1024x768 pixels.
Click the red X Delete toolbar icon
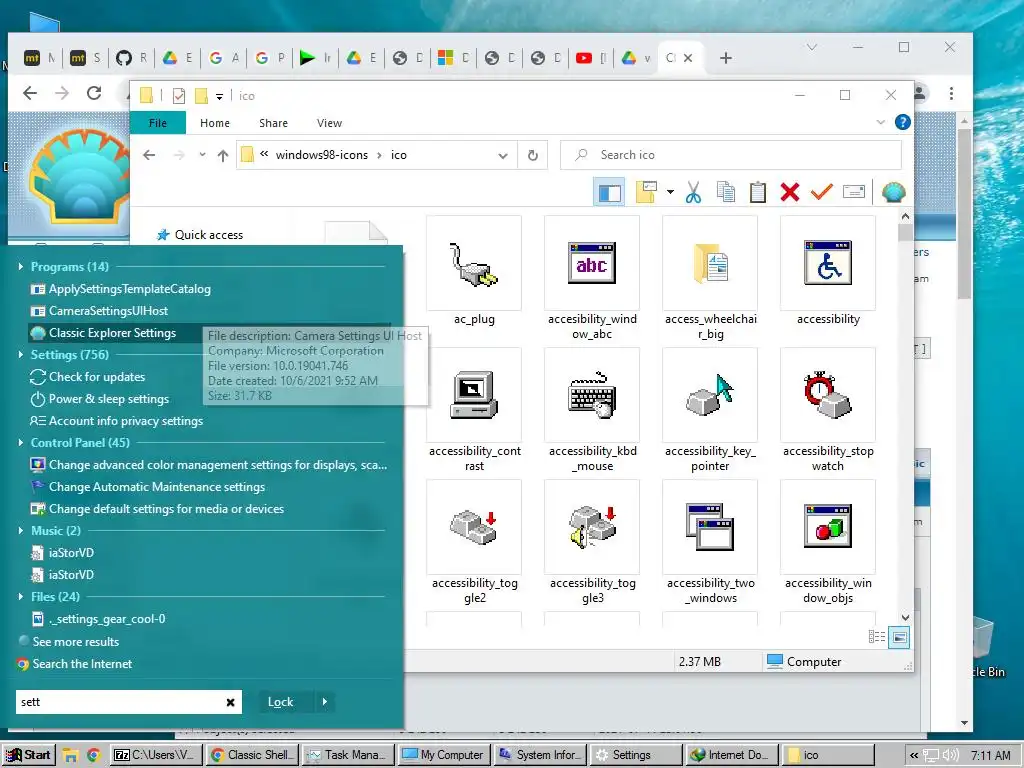(x=790, y=192)
